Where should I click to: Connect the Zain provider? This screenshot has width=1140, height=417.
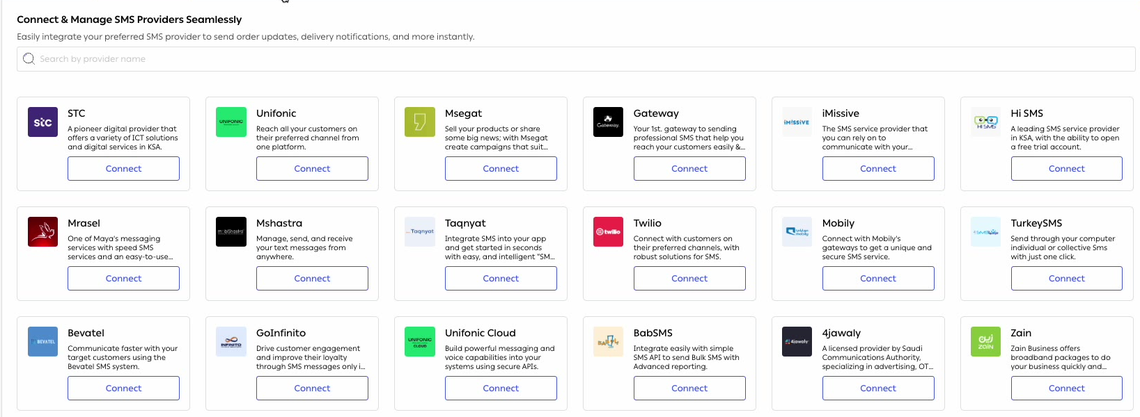click(1067, 388)
